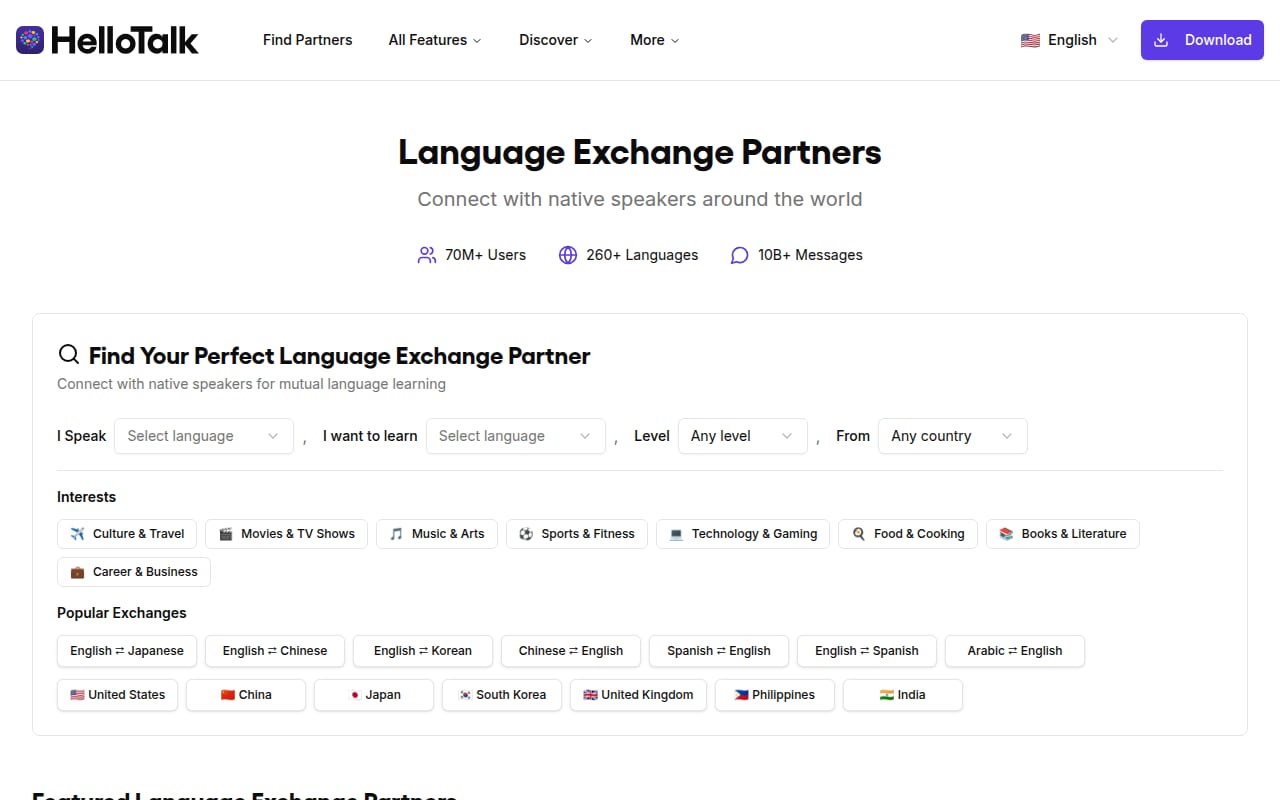Filter partners by India
The image size is (1280, 800).
click(x=903, y=695)
